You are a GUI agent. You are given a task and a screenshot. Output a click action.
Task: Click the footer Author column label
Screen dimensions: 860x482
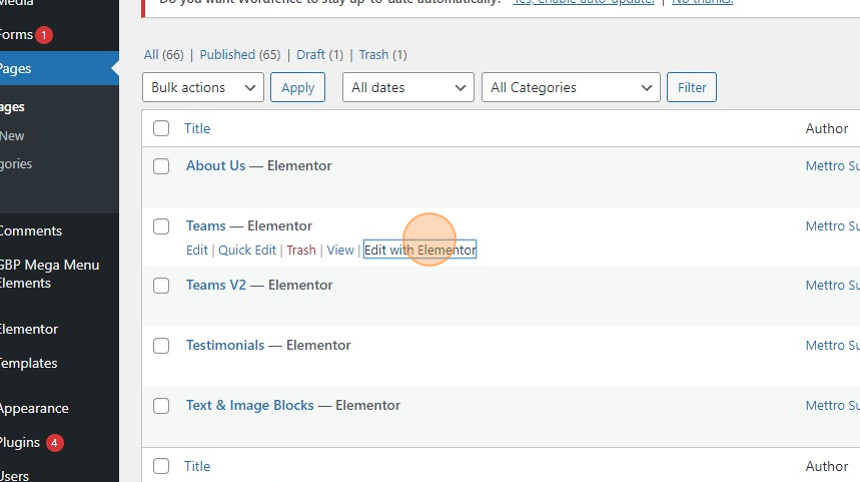point(827,466)
